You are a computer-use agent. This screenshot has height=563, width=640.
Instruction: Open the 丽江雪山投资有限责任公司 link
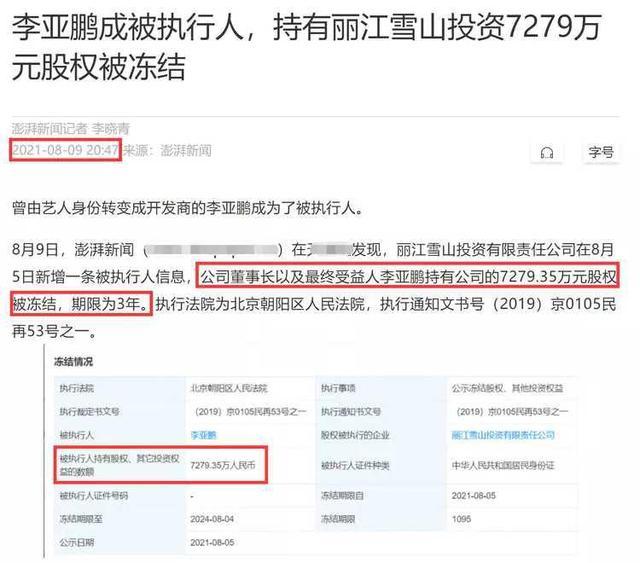click(503, 435)
